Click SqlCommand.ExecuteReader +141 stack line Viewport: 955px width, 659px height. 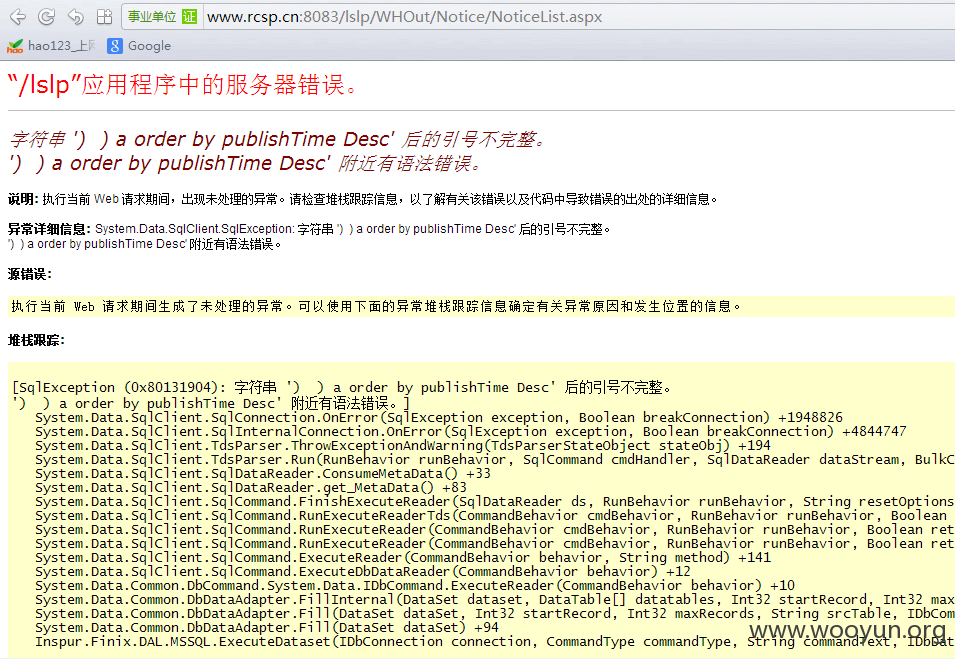[x=403, y=558]
